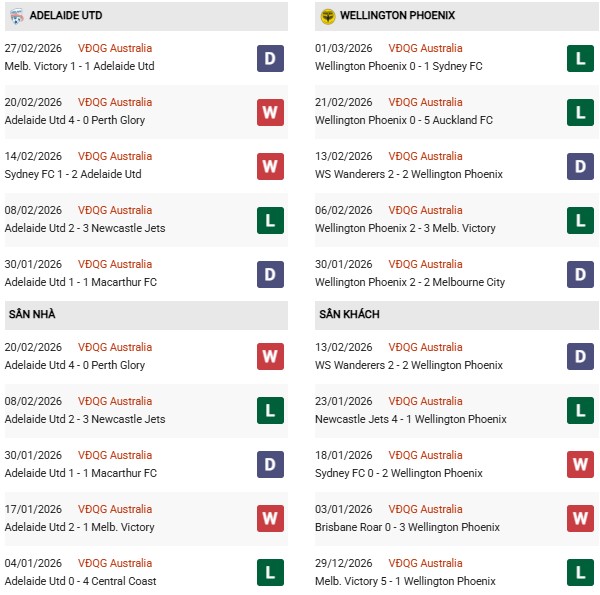Click the W badge for Brisbane Roar 0 - 3 Wellington Phoenix
Image resolution: width=600 pixels, height=595 pixels.
(581, 519)
